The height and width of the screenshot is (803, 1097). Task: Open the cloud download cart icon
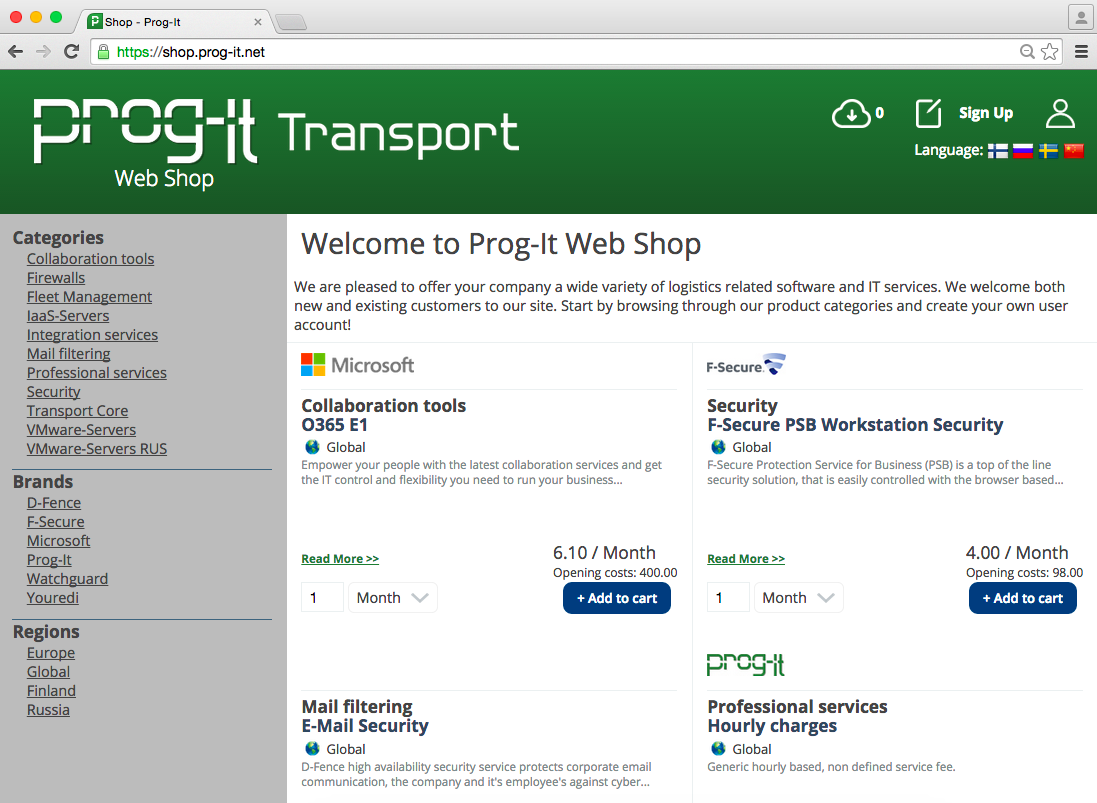tap(851, 113)
